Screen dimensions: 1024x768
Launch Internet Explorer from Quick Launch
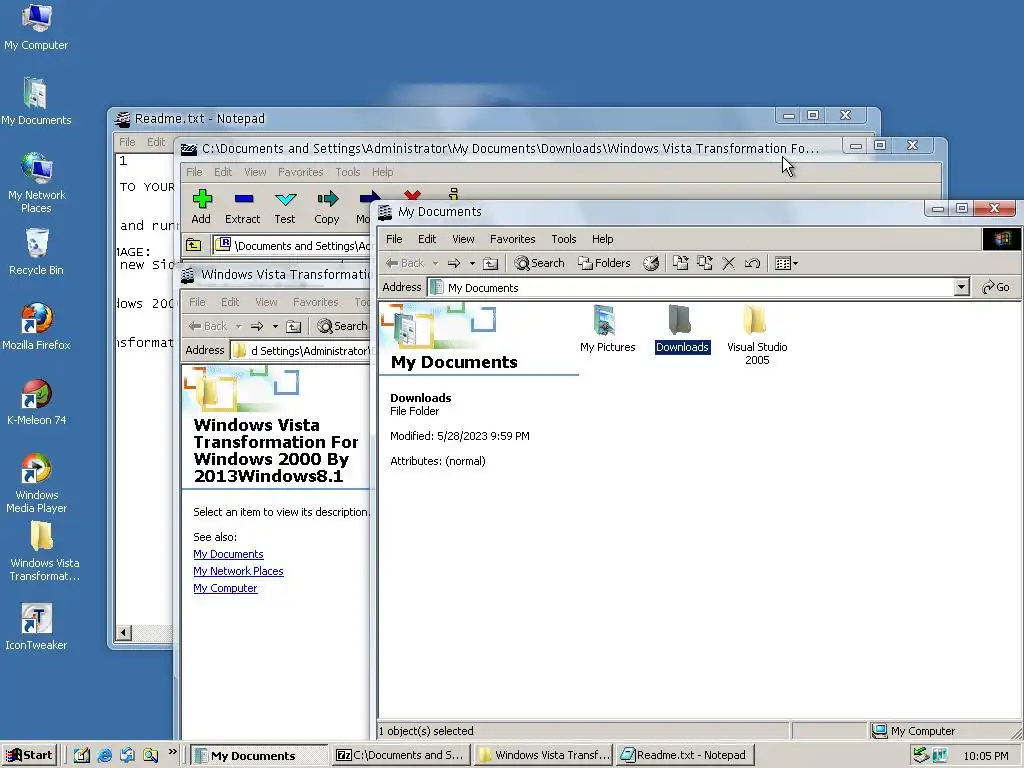click(104, 756)
